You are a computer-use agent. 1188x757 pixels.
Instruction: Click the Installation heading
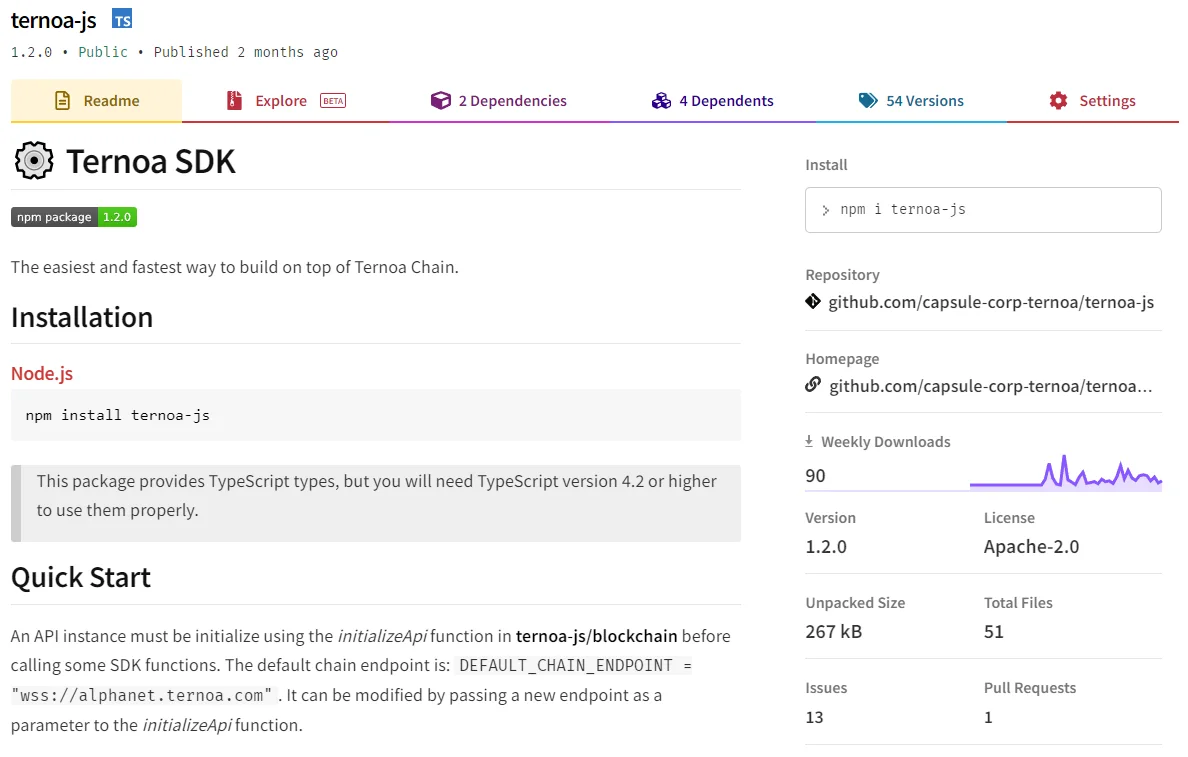point(82,318)
